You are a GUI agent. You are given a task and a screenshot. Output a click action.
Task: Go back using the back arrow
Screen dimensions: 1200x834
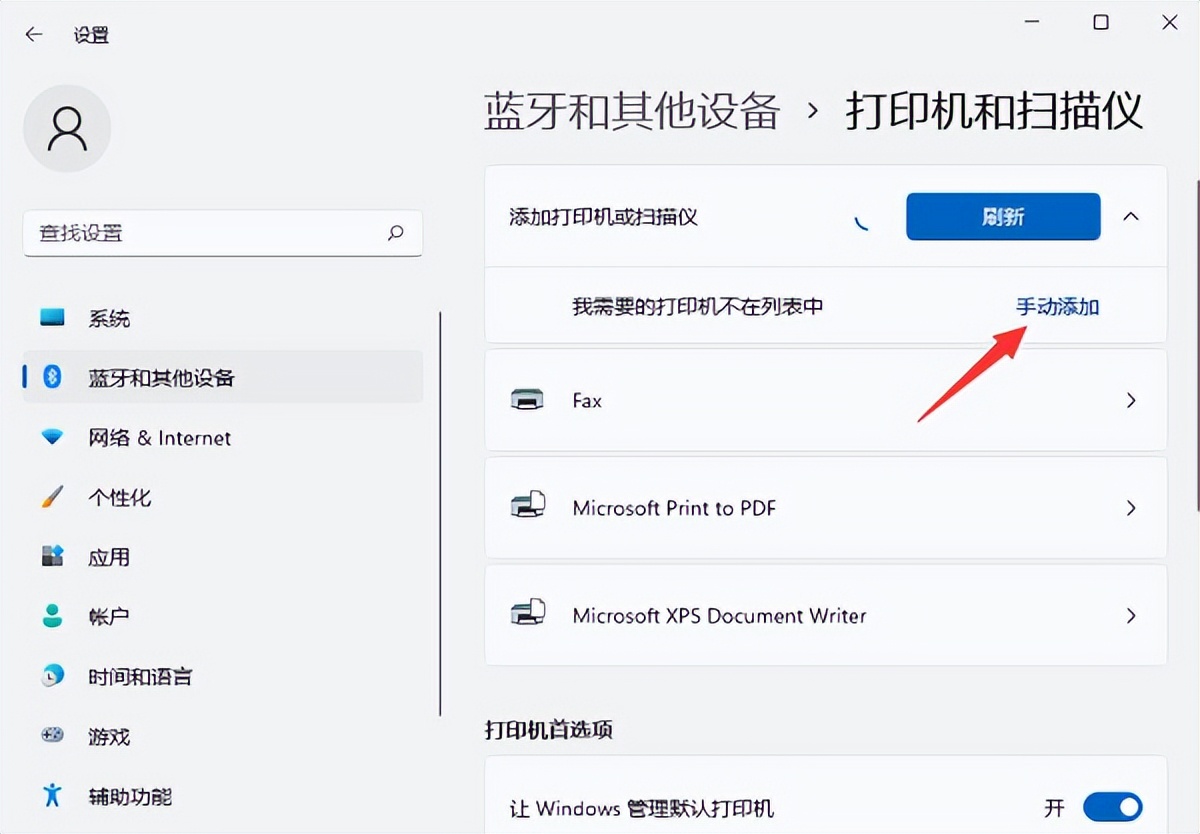tap(33, 33)
